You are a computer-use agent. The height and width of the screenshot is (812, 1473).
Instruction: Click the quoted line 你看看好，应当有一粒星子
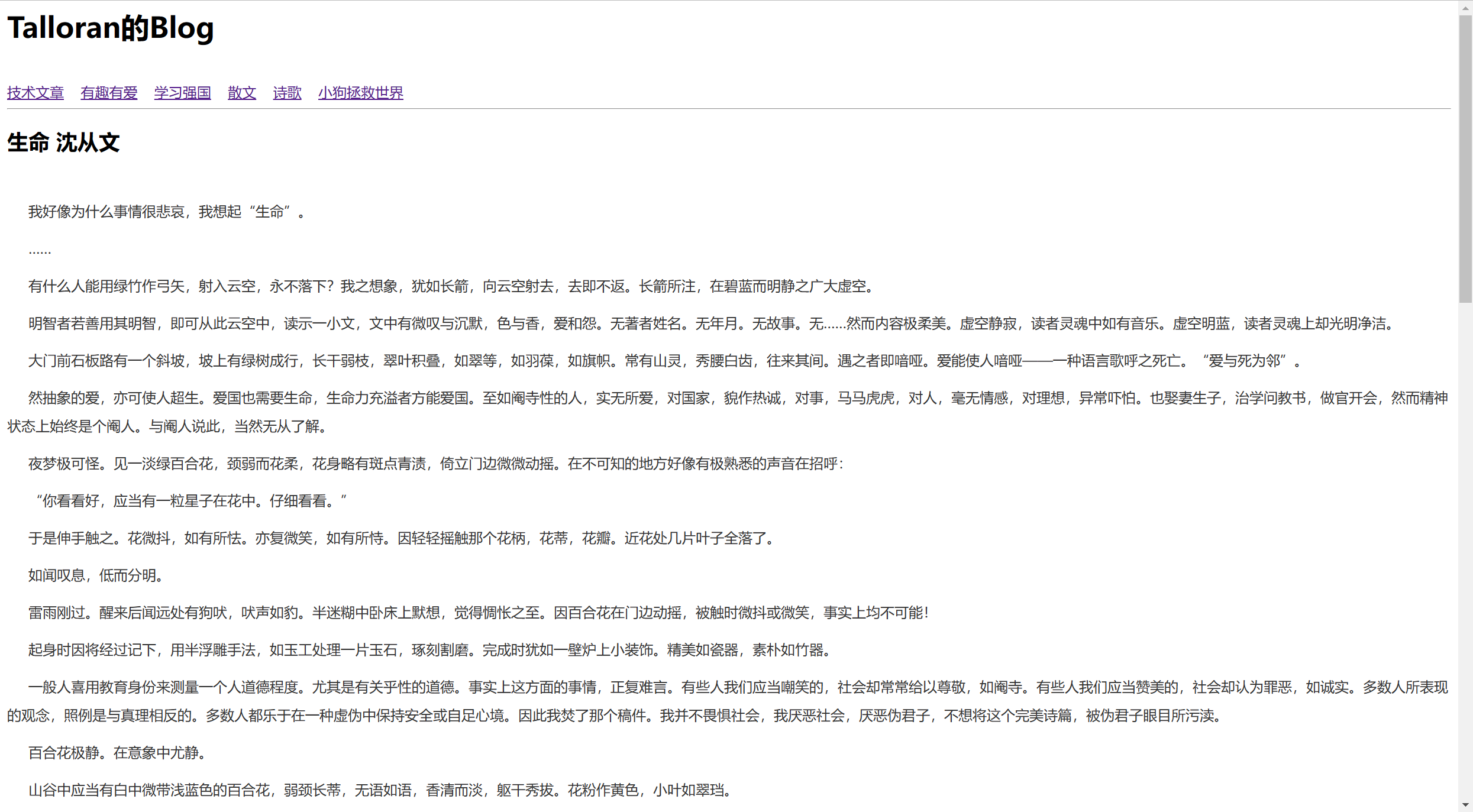pos(189,501)
